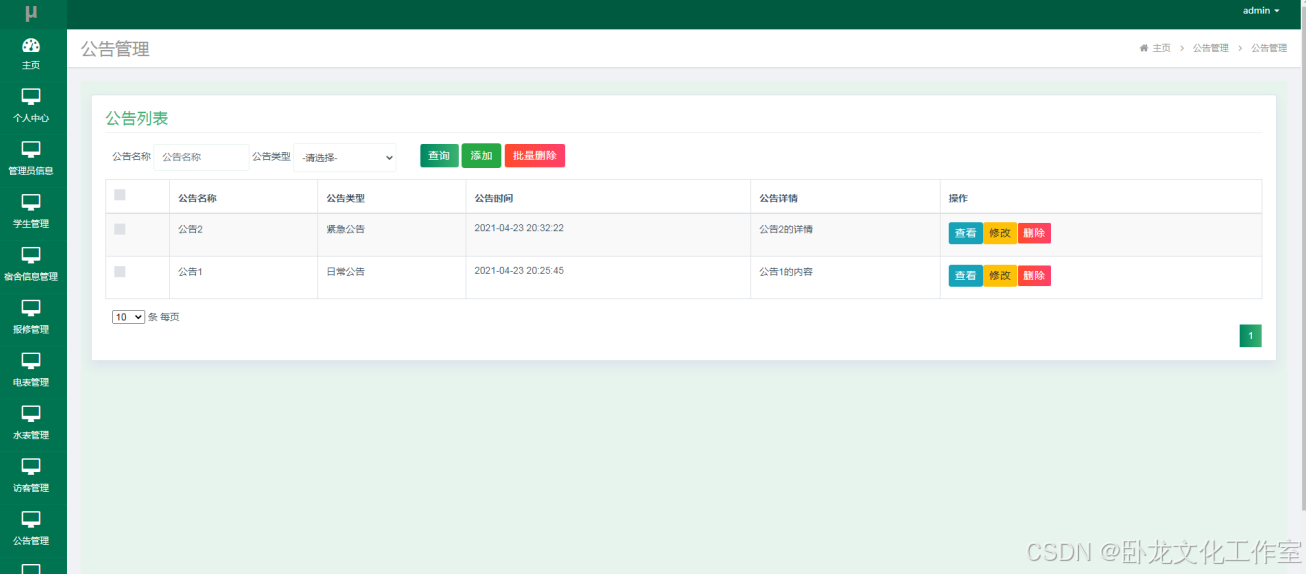Open the admin user dropdown
The width and height of the screenshot is (1306, 574).
(1260, 11)
